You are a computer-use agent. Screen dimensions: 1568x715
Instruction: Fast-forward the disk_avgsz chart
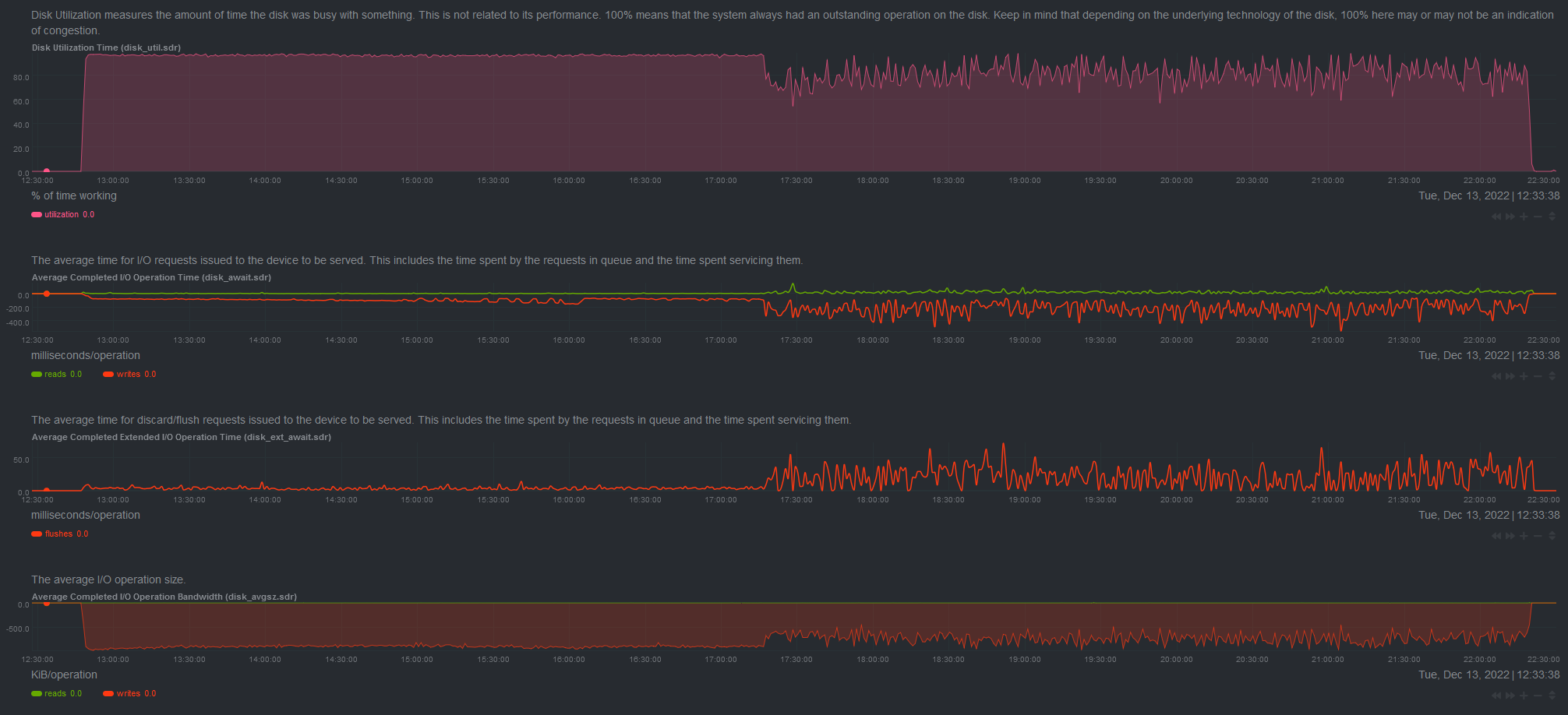pos(1510,696)
